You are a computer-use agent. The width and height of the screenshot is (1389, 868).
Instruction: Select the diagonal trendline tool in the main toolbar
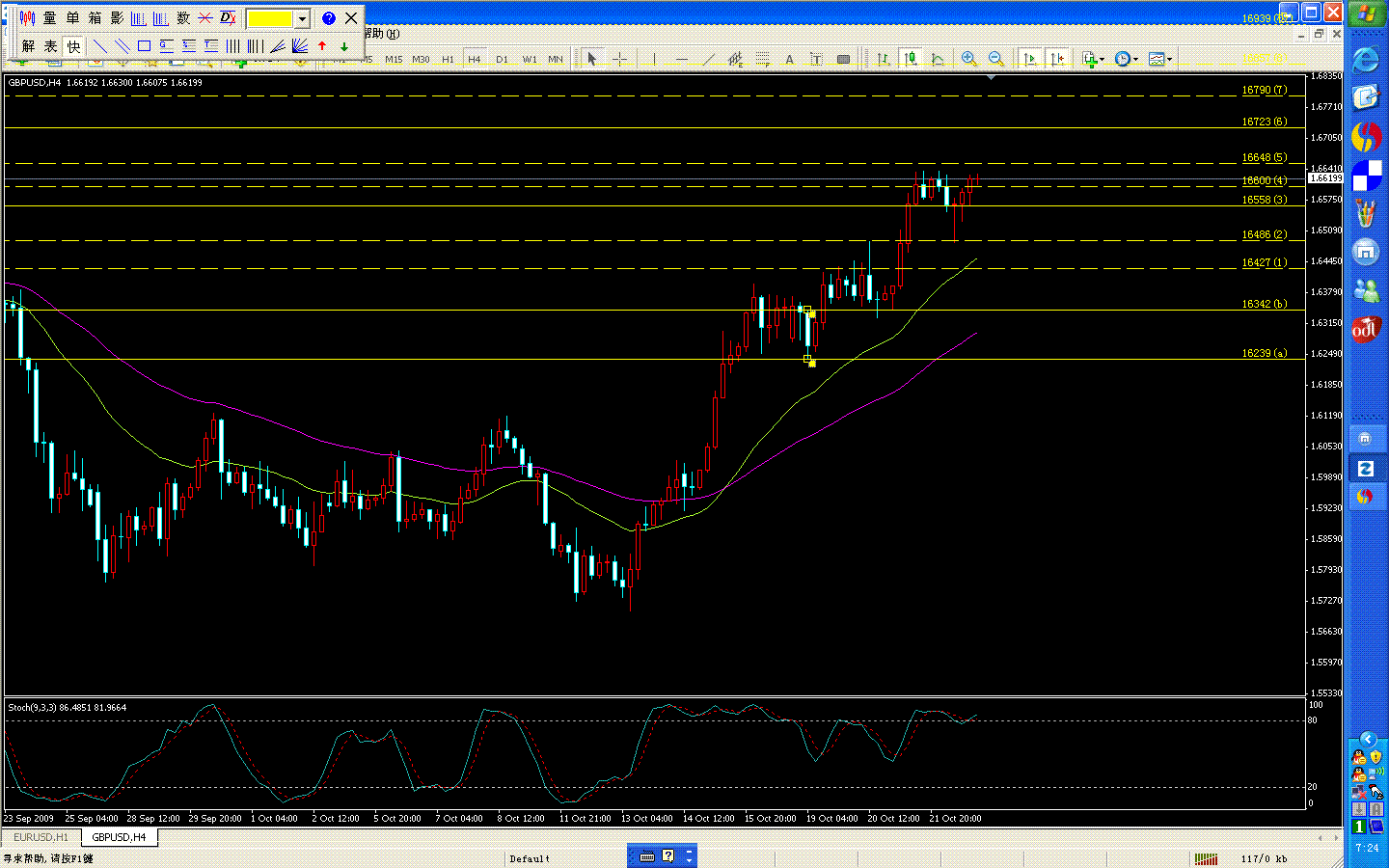click(709, 60)
